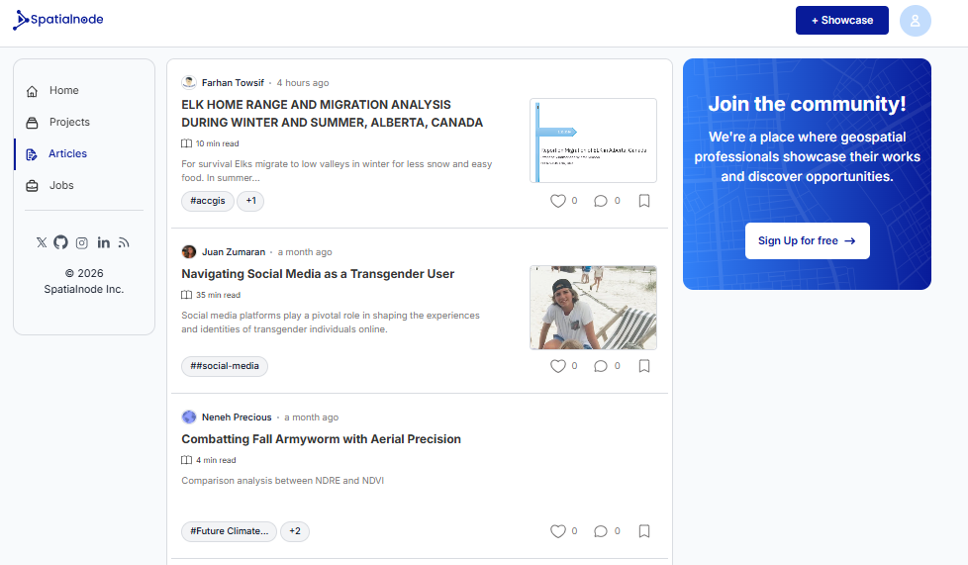Click the X (Twitter) social icon

point(41,243)
